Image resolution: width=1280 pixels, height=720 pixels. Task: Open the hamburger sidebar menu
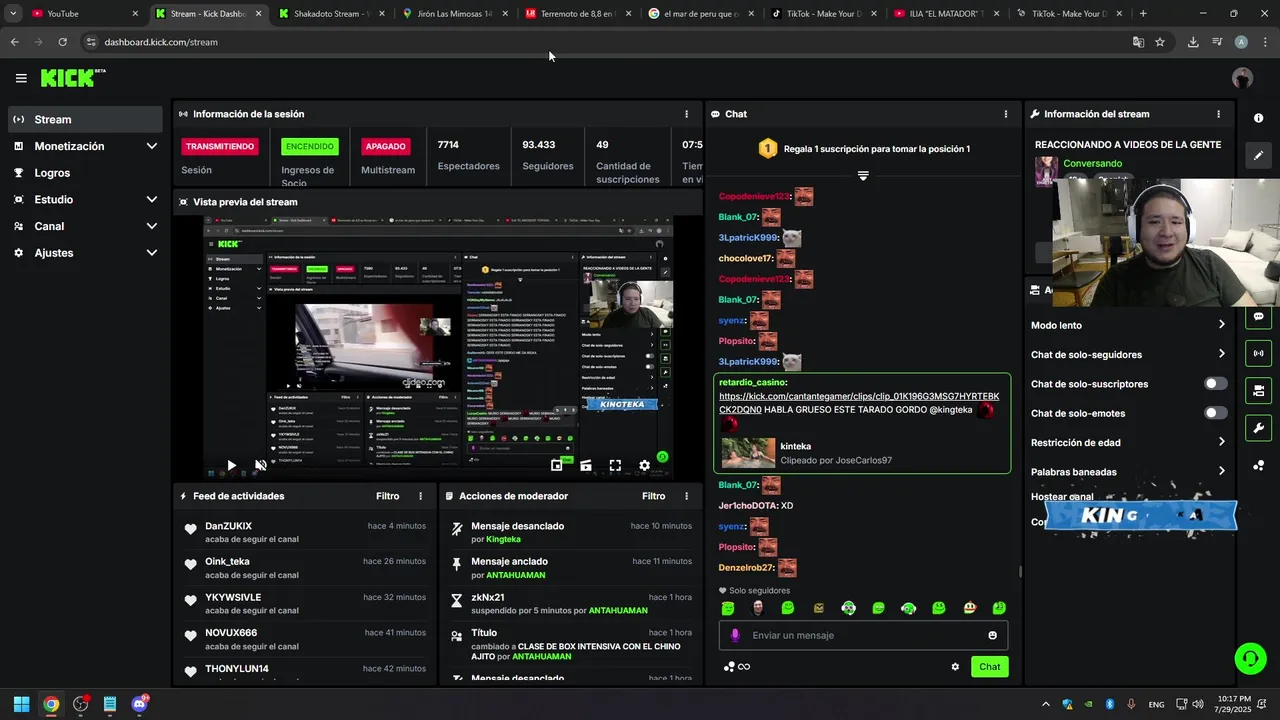coord(21,78)
